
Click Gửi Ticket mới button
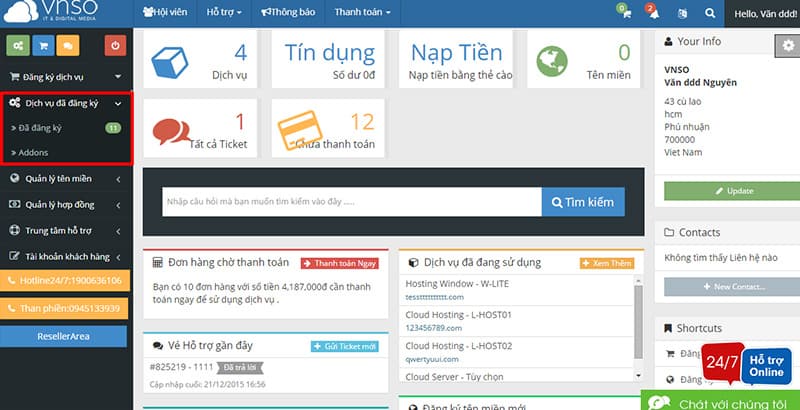pyautogui.click(x=345, y=347)
